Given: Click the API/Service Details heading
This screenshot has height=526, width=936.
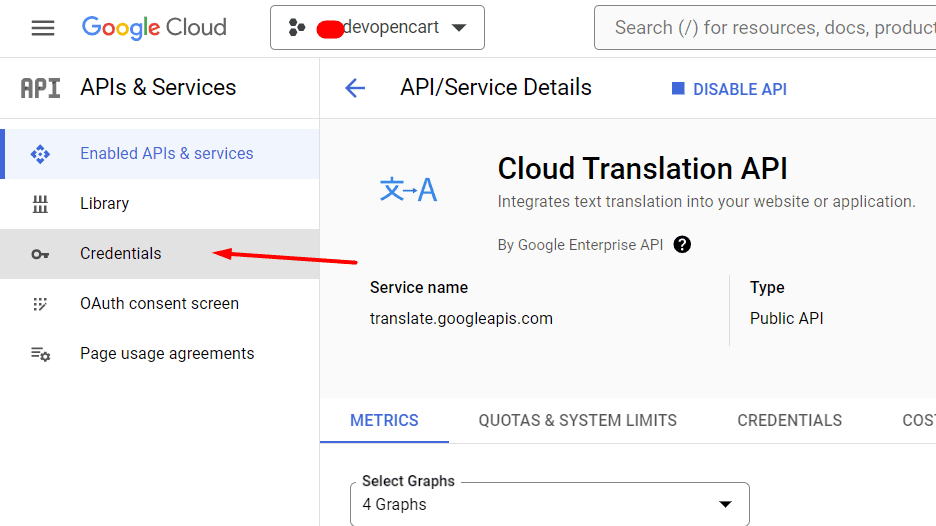Looking at the screenshot, I should pyautogui.click(x=496, y=88).
